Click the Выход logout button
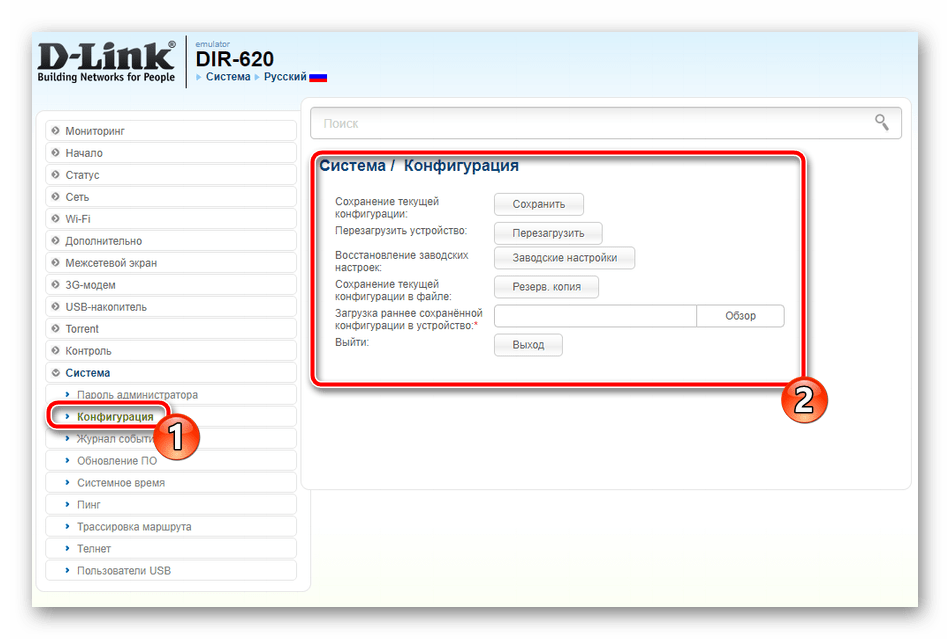The image size is (950, 639). click(528, 345)
